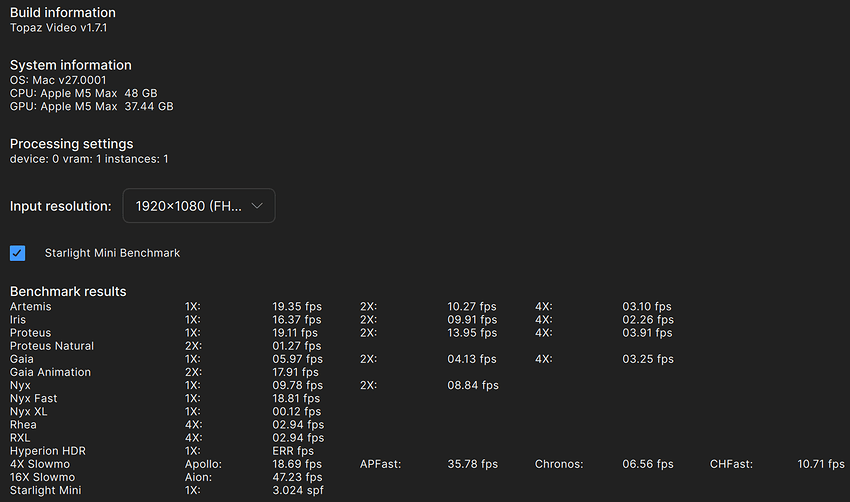
Task: Click the device vram instances settings line
Action: pyautogui.click(x=89, y=159)
